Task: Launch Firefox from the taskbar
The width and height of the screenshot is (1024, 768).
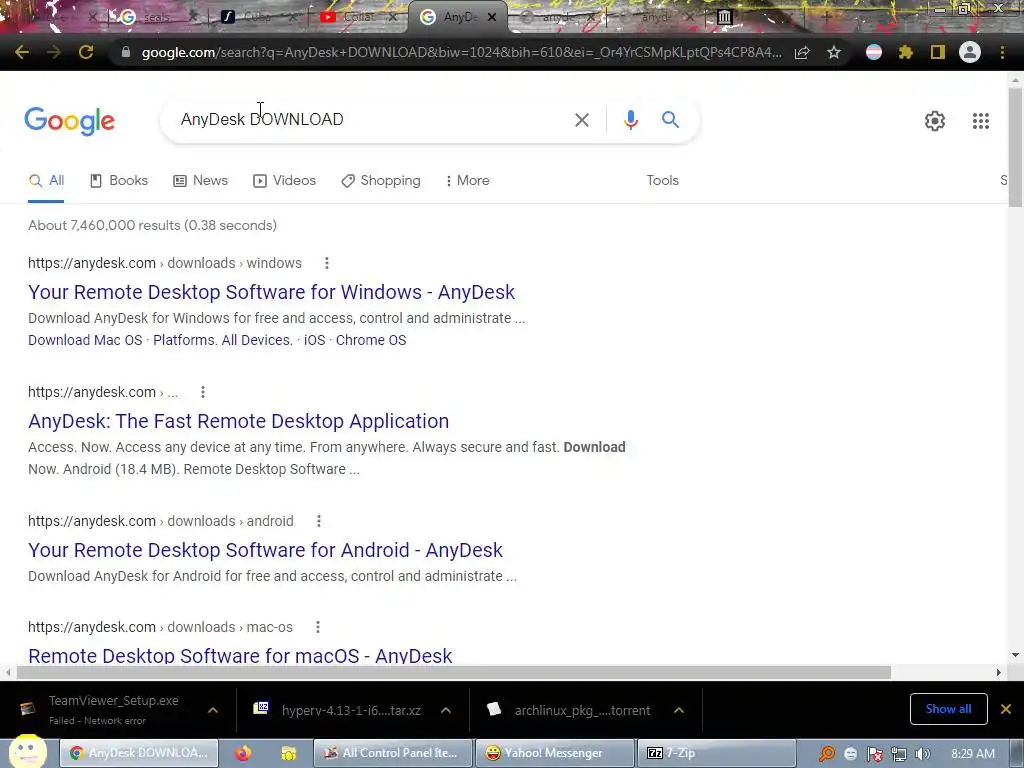Action: coord(243,753)
